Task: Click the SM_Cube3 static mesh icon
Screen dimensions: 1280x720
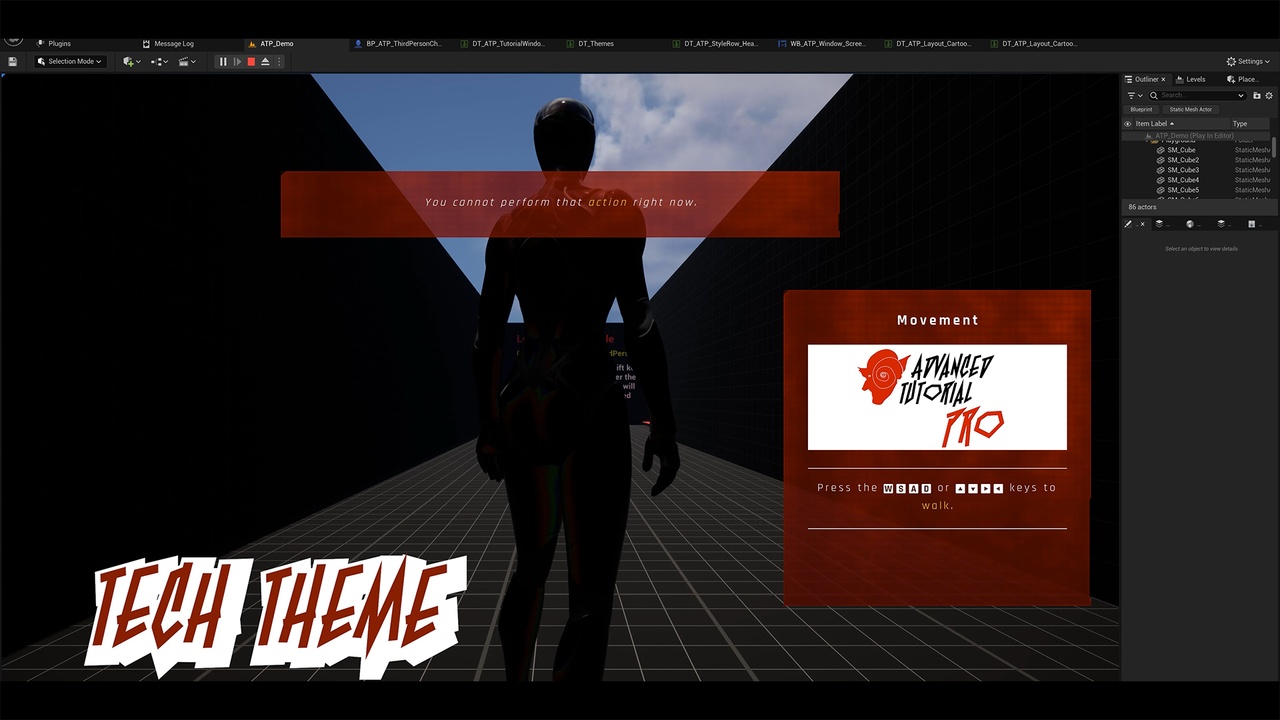Action: click(1160, 170)
